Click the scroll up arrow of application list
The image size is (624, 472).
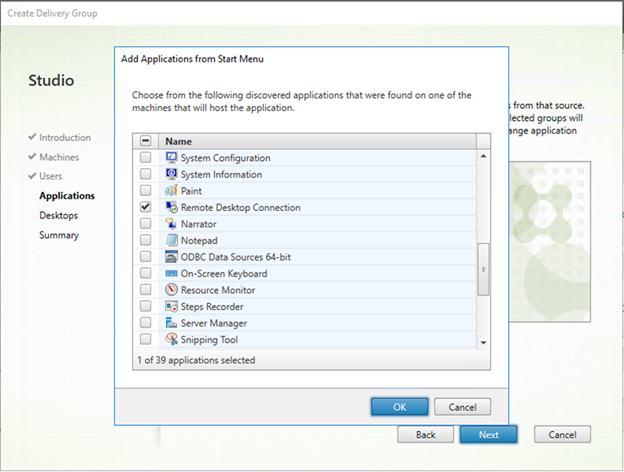tap(484, 156)
